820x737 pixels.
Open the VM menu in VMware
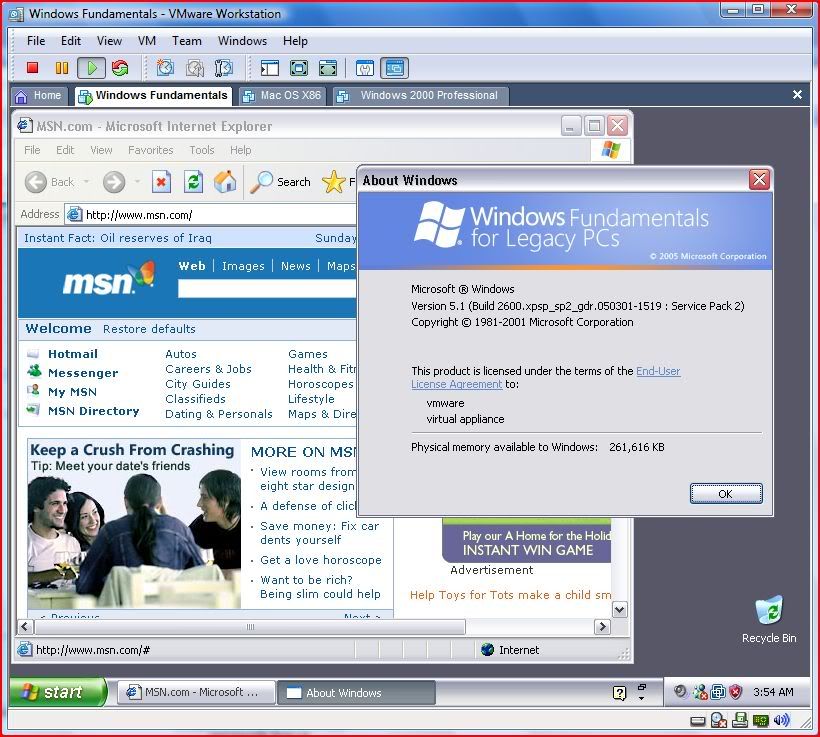point(146,41)
